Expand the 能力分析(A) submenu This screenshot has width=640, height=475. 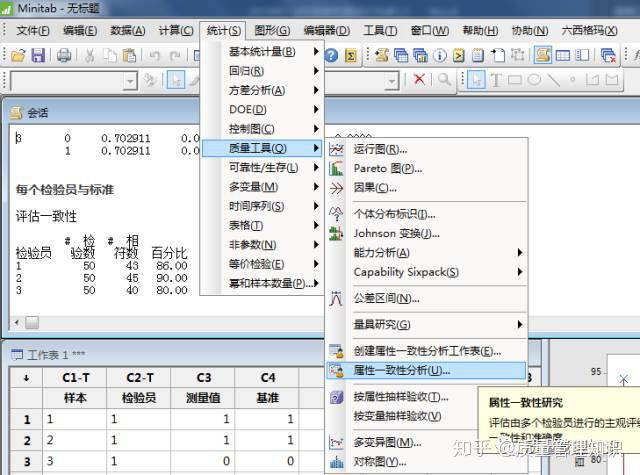[x=427, y=253]
